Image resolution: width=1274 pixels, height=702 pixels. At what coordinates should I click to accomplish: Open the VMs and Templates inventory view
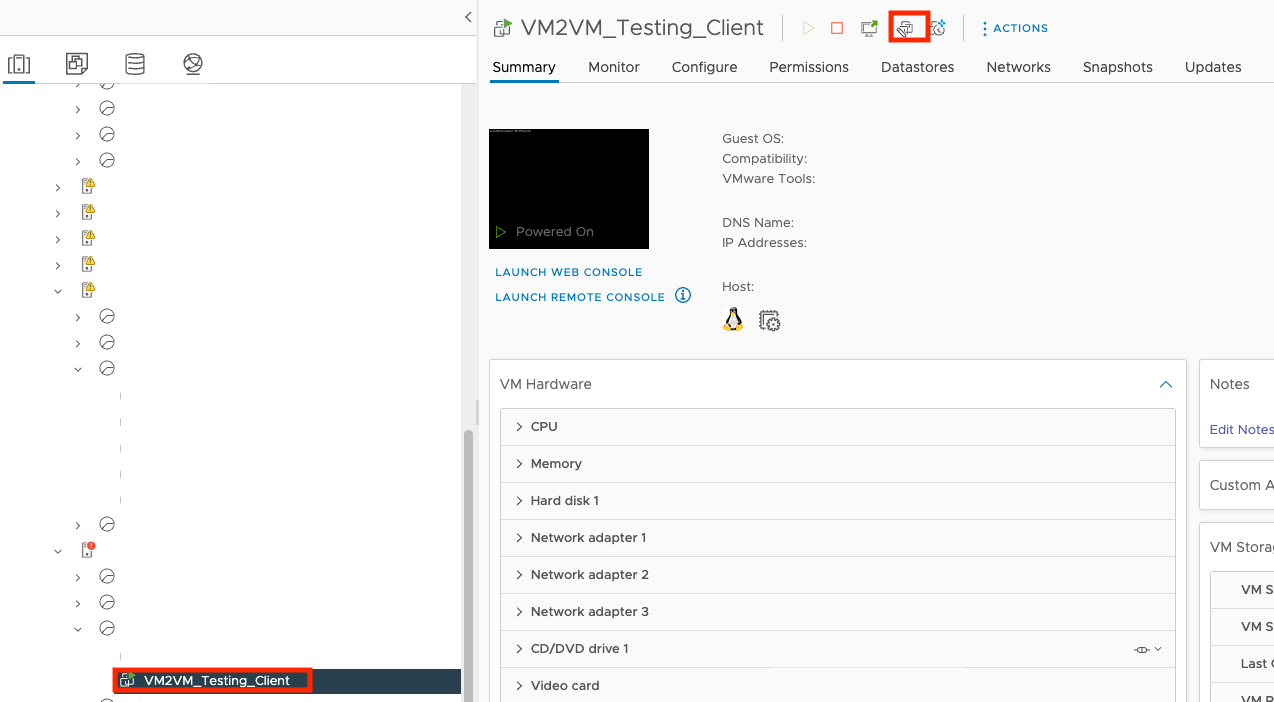tap(76, 64)
